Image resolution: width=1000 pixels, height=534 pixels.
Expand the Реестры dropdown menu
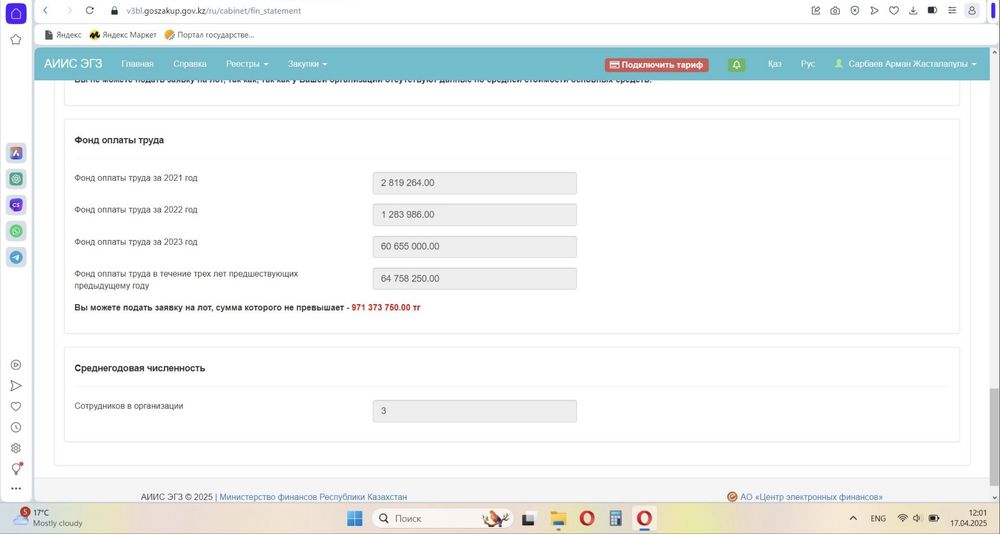tap(247, 64)
